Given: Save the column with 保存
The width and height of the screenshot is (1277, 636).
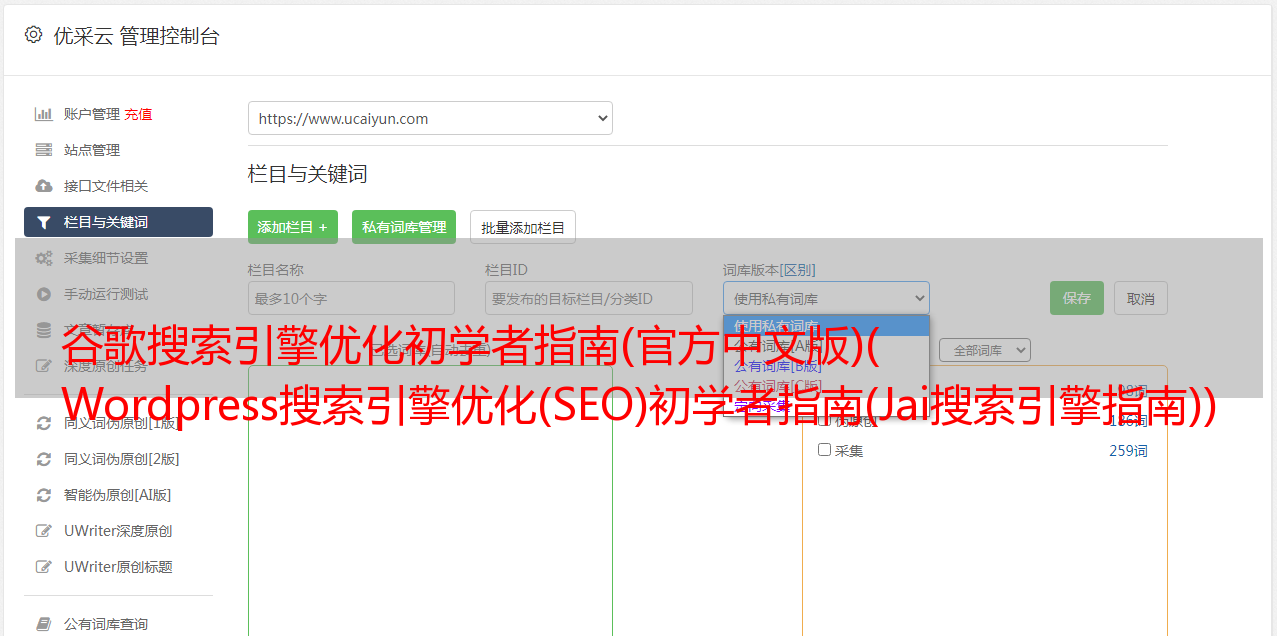Looking at the screenshot, I should 1077,298.
